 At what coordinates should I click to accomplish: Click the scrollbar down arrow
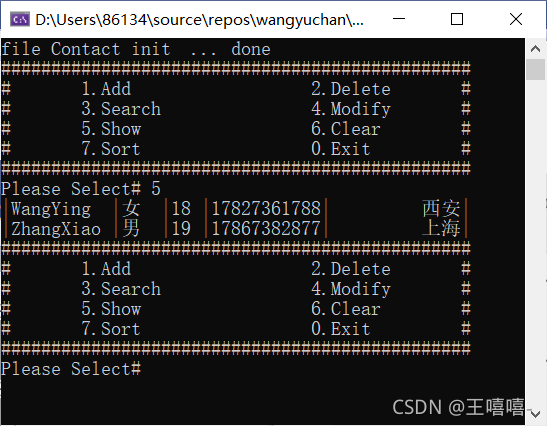point(535,414)
